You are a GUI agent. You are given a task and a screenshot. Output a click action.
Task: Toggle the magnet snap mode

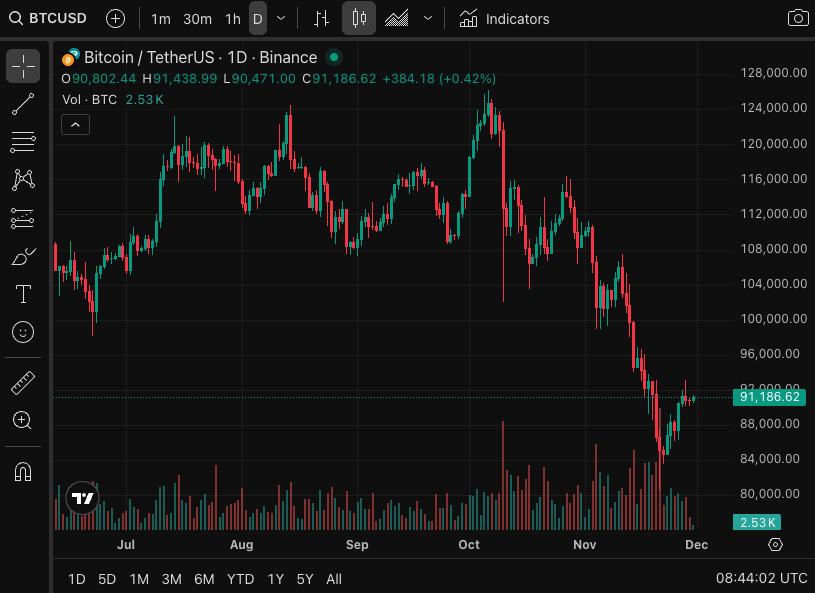pyautogui.click(x=23, y=471)
